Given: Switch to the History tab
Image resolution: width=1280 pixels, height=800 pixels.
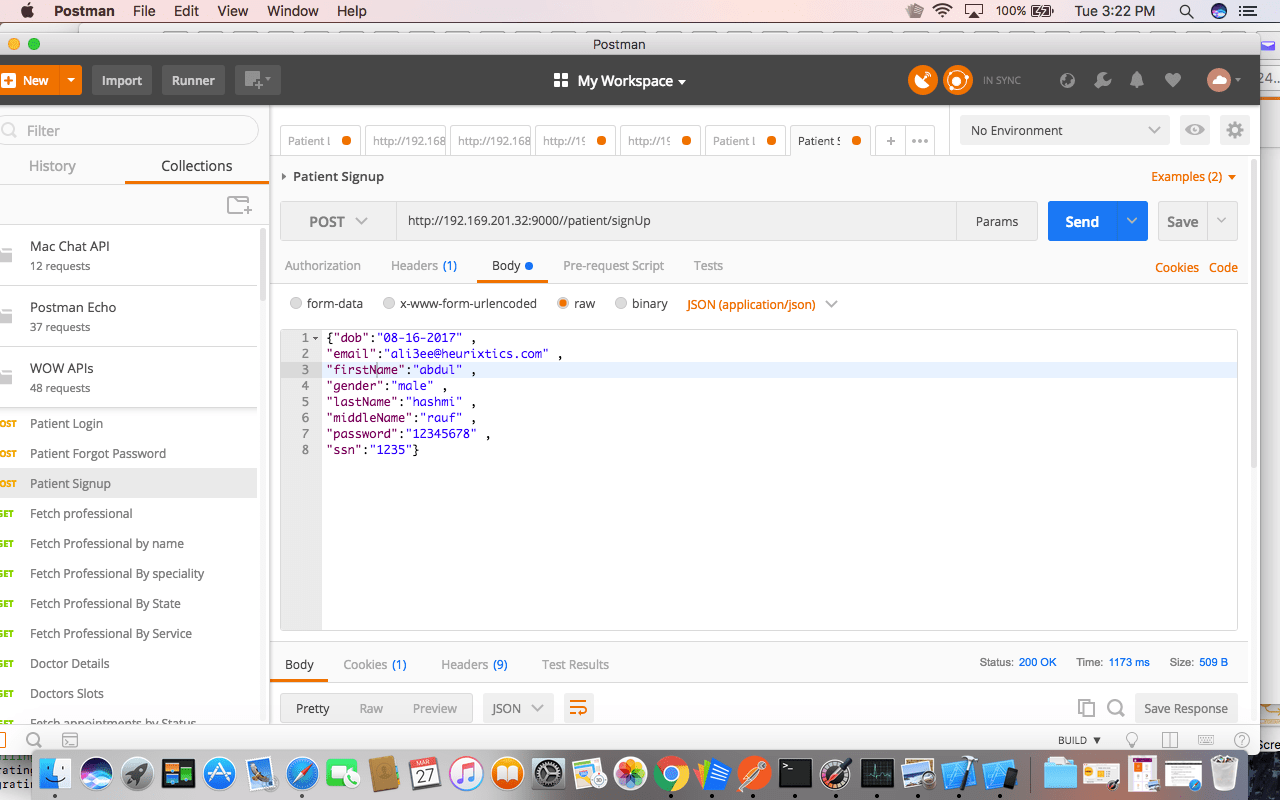Looking at the screenshot, I should 52,166.
